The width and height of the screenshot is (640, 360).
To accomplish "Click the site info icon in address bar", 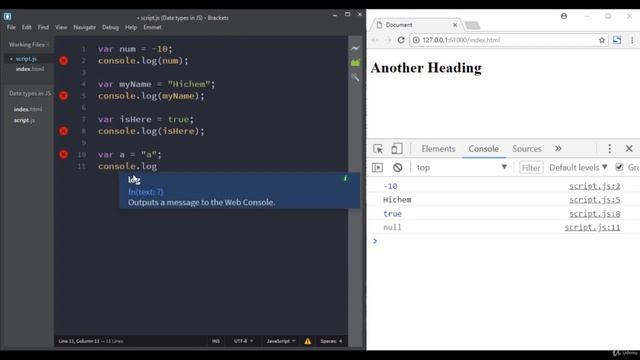I will [x=416, y=40].
